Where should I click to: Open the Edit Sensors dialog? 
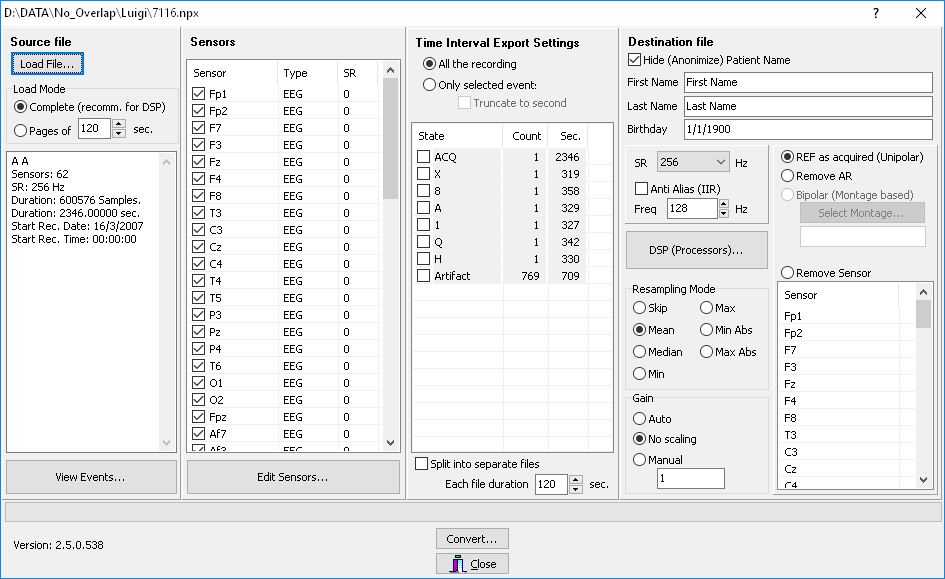pos(293,477)
